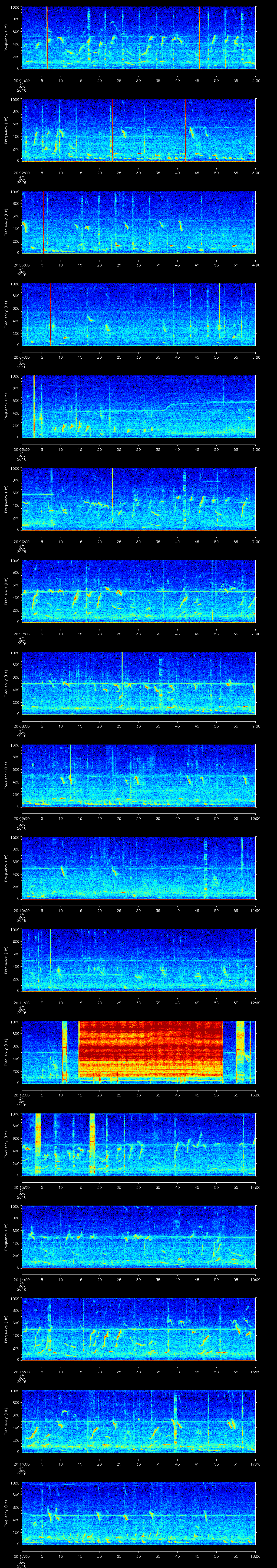This screenshot has width=277, height=1568.
Task: Select the '18:00' end time label
Action: click(x=255, y=1556)
